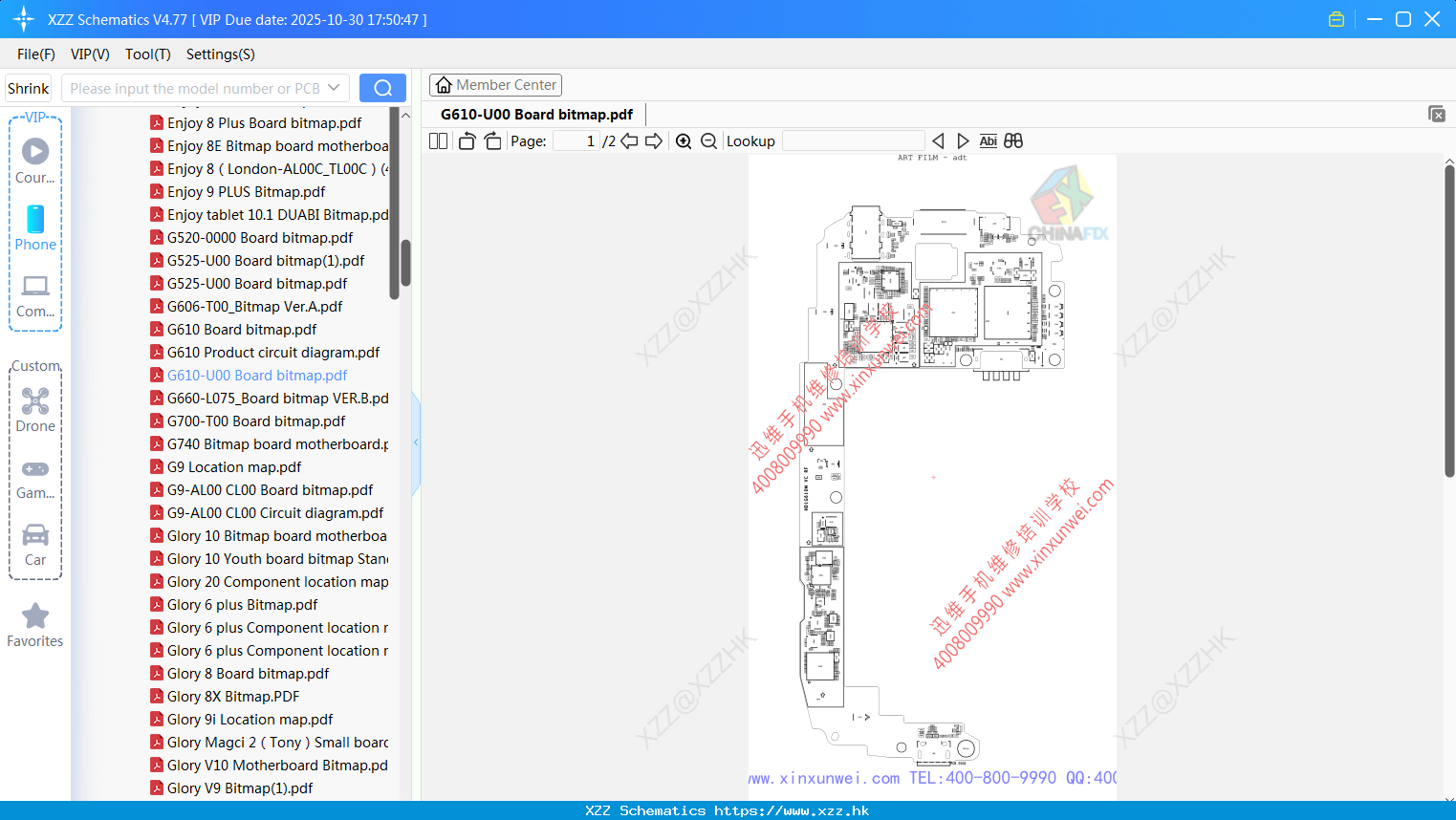1456x820 pixels.
Task: Open Glory 8 Board bitmap.pdf
Action: 248,674
